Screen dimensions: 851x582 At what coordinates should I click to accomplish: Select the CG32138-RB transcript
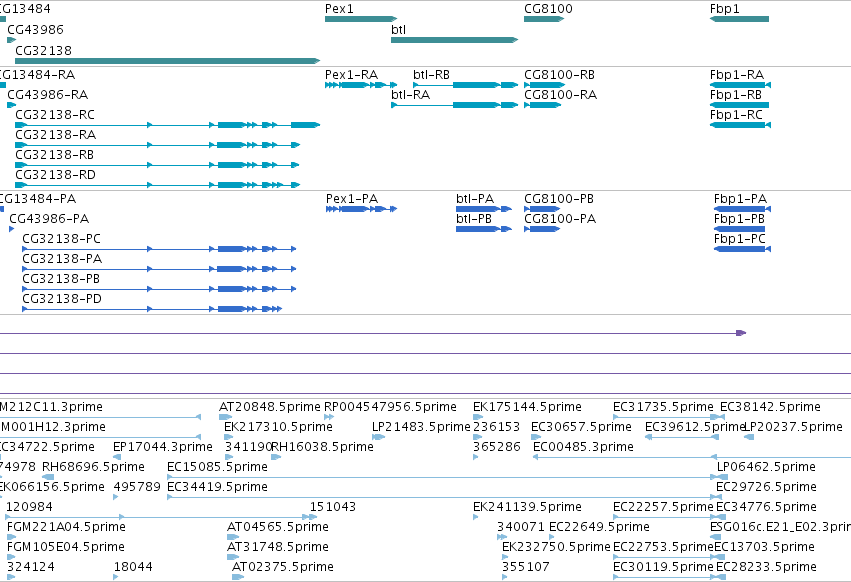pos(157,165)
